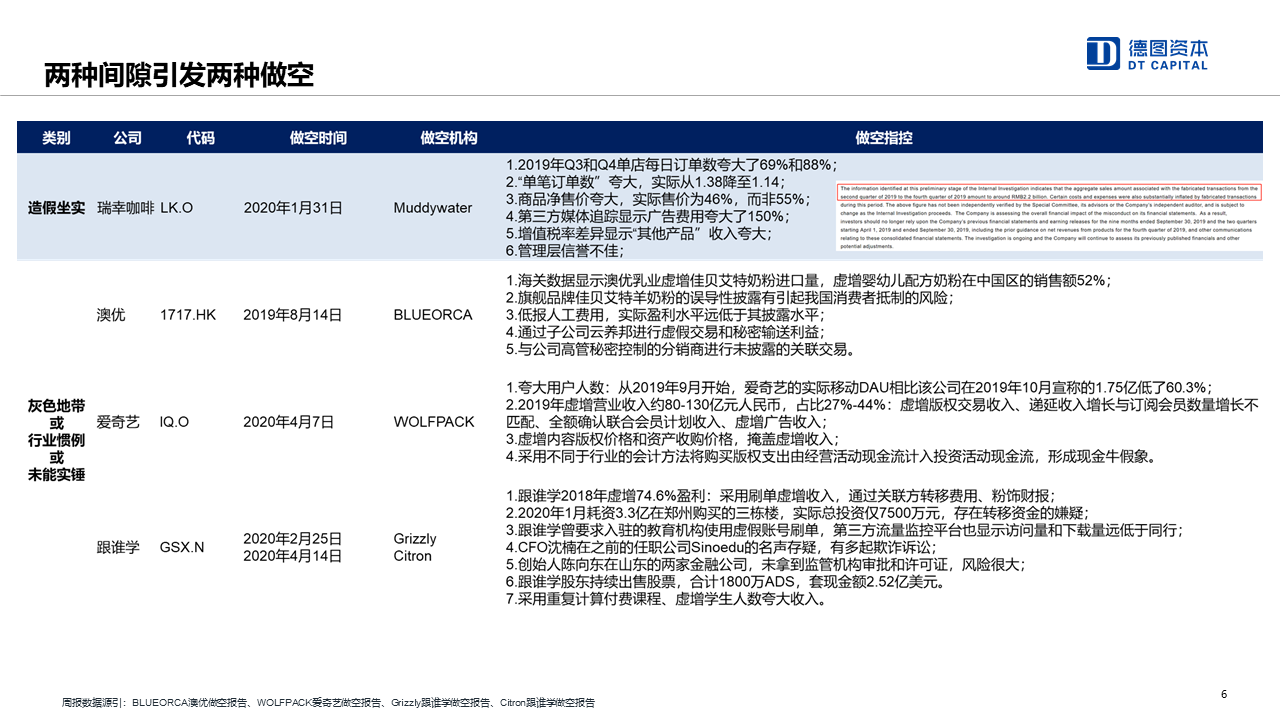Click the 做空机构 column header
The height and width of the screenshot is (720, 1280).
[449, 138]
